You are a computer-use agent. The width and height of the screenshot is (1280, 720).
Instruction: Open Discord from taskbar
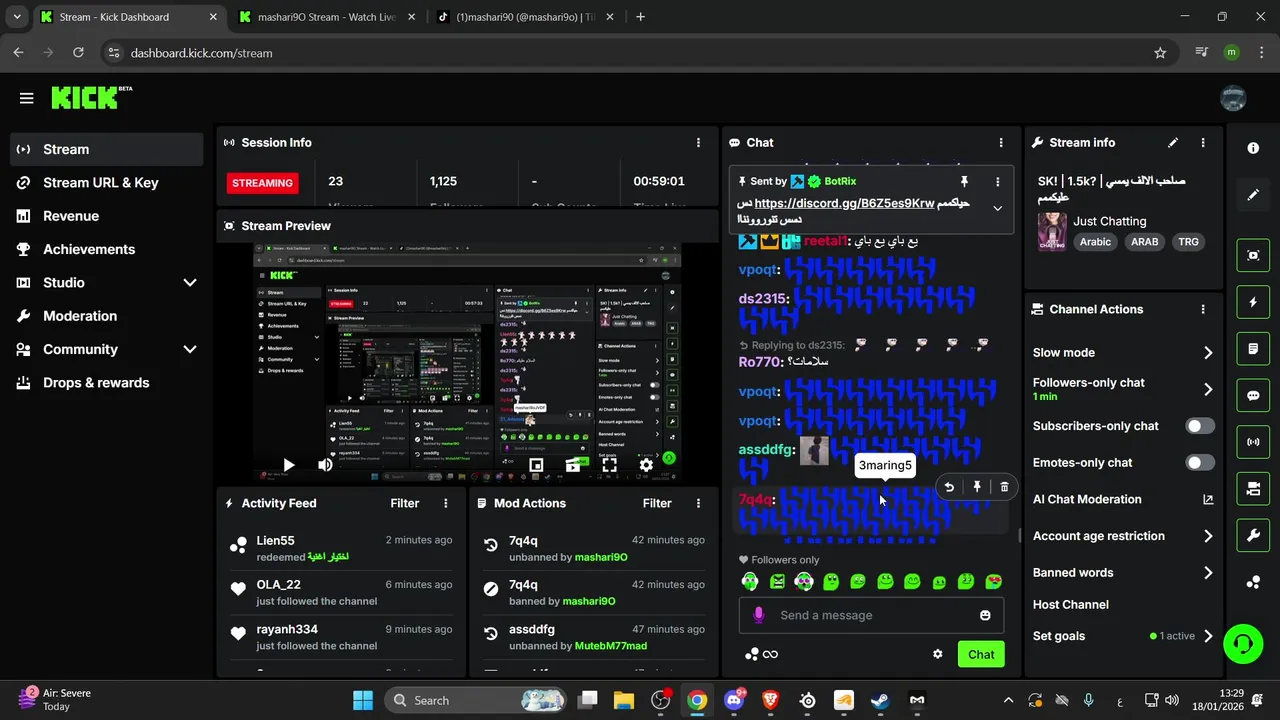(734, 700)
